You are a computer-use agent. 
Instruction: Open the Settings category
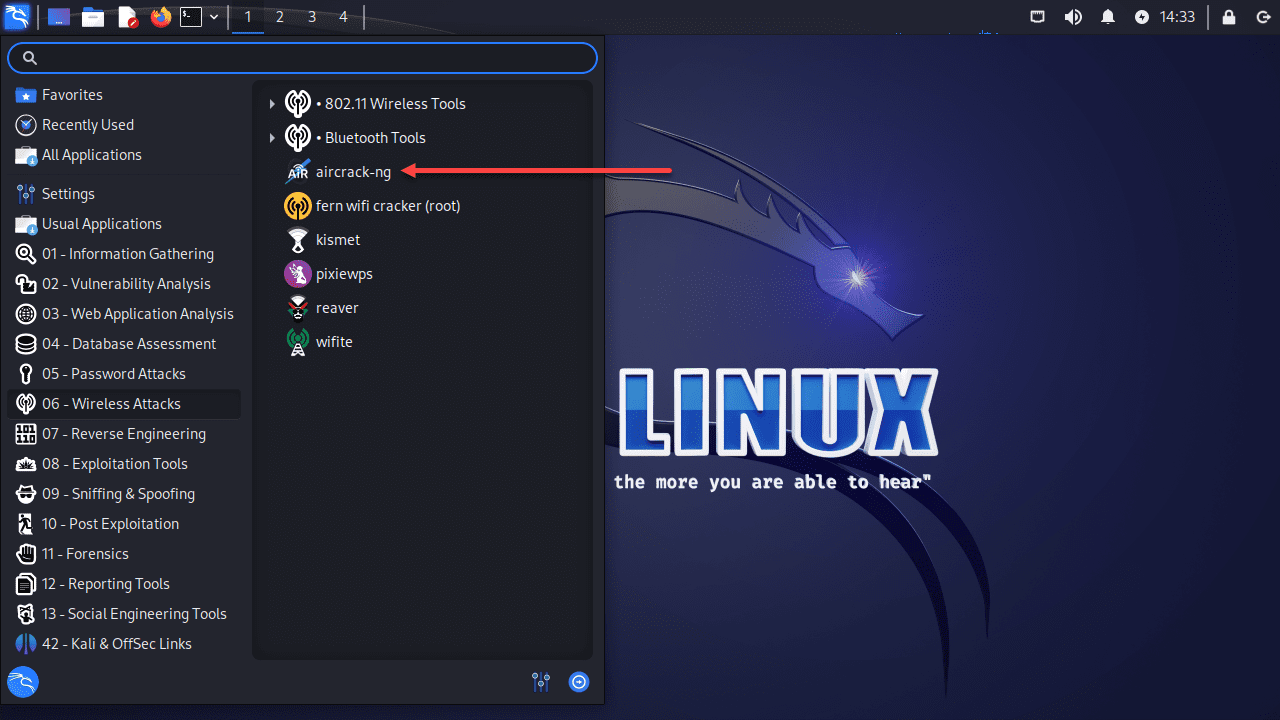point(124,194)
